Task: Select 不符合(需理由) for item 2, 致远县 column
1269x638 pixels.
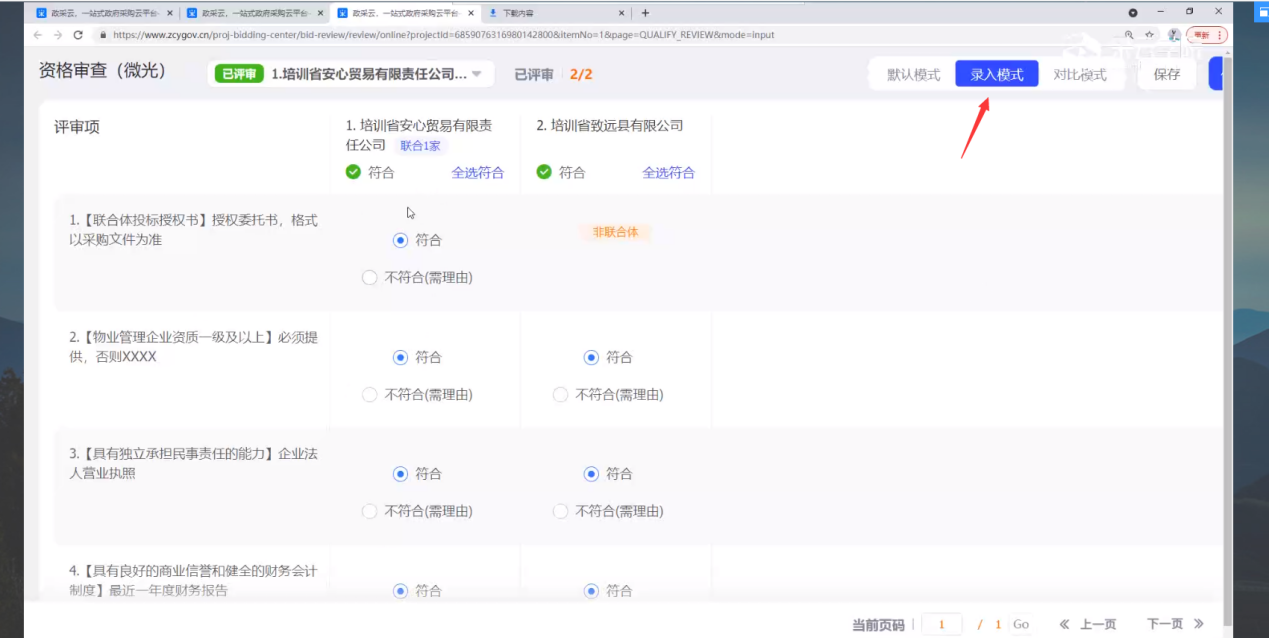Action: click(560, 395)
